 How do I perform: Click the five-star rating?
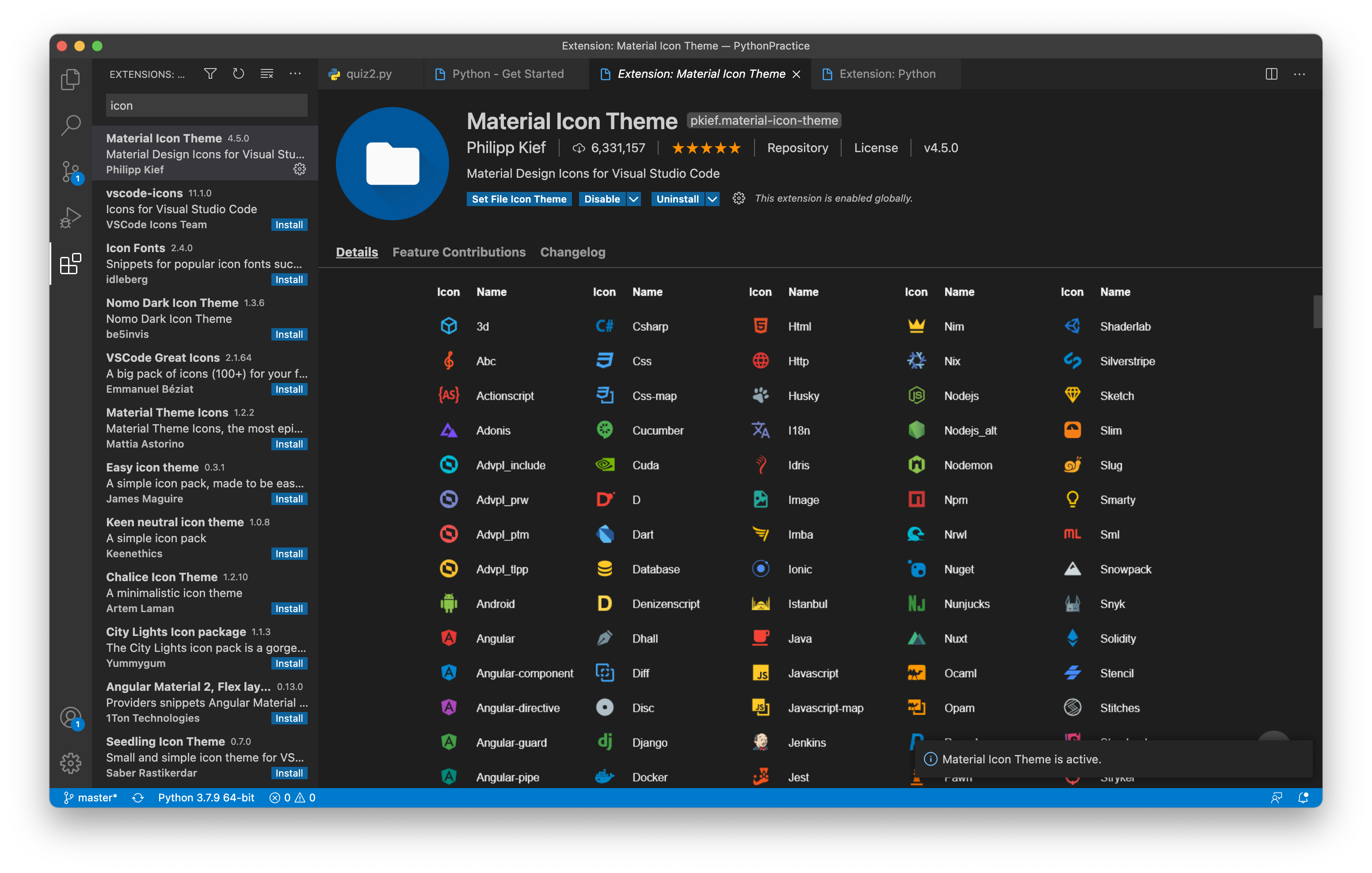click(x=706, y=148)
